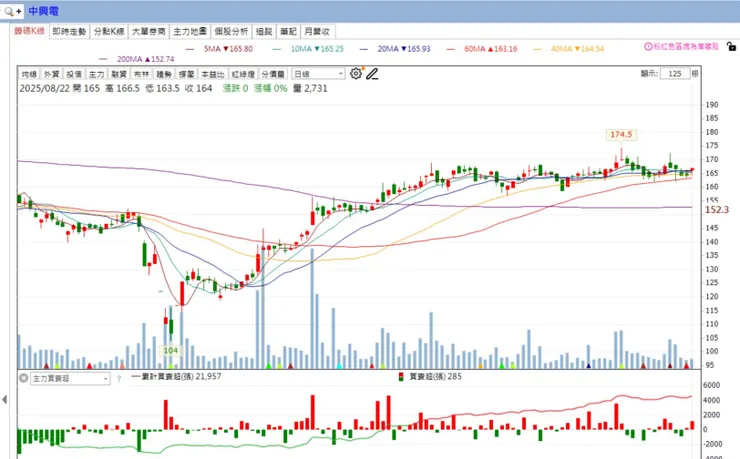Toggle the 均線 overlay button

pyautogui.click(x=29, y=74)
